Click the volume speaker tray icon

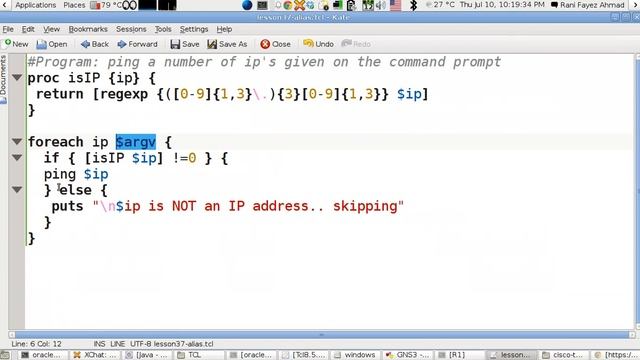point(380,5)
